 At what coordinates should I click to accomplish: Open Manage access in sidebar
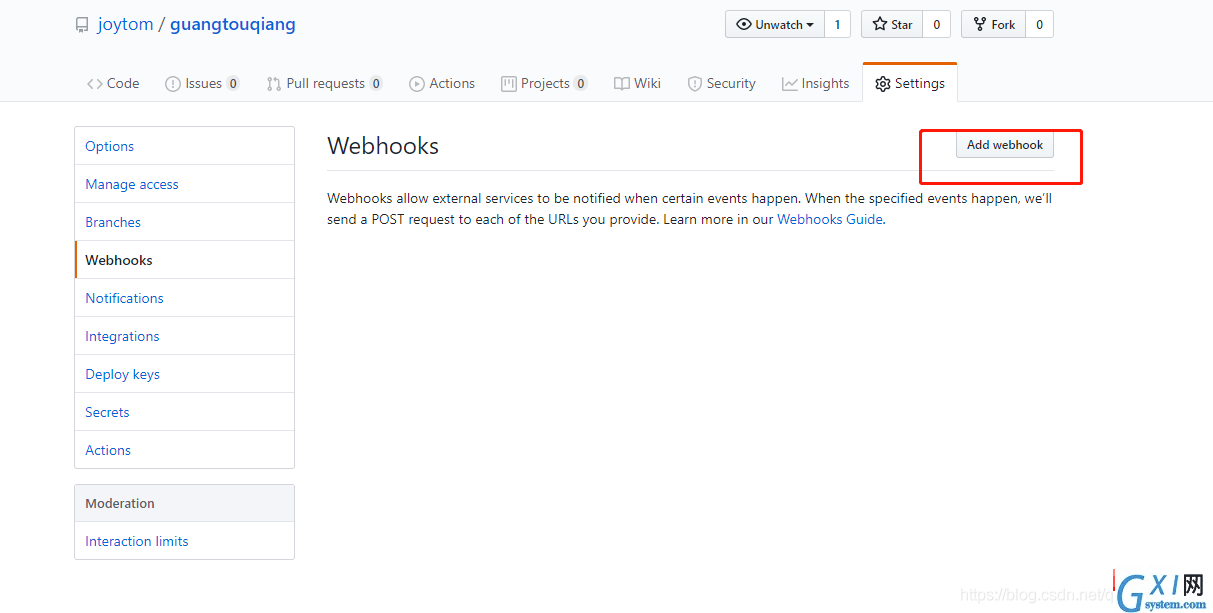click(x=184, y=184)
